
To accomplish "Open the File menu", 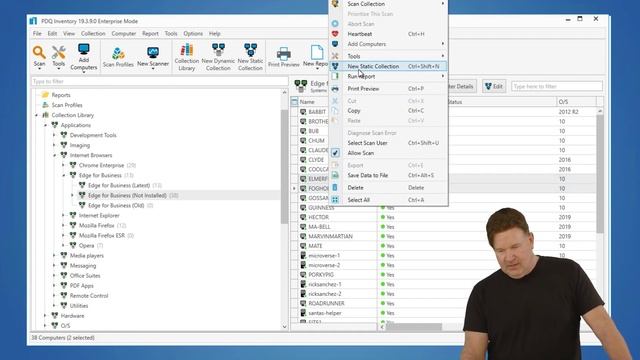I will [37, 33].
